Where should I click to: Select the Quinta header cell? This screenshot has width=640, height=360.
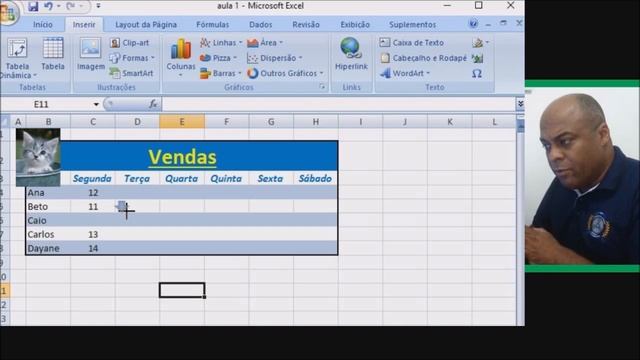click(x=226, y=178)
